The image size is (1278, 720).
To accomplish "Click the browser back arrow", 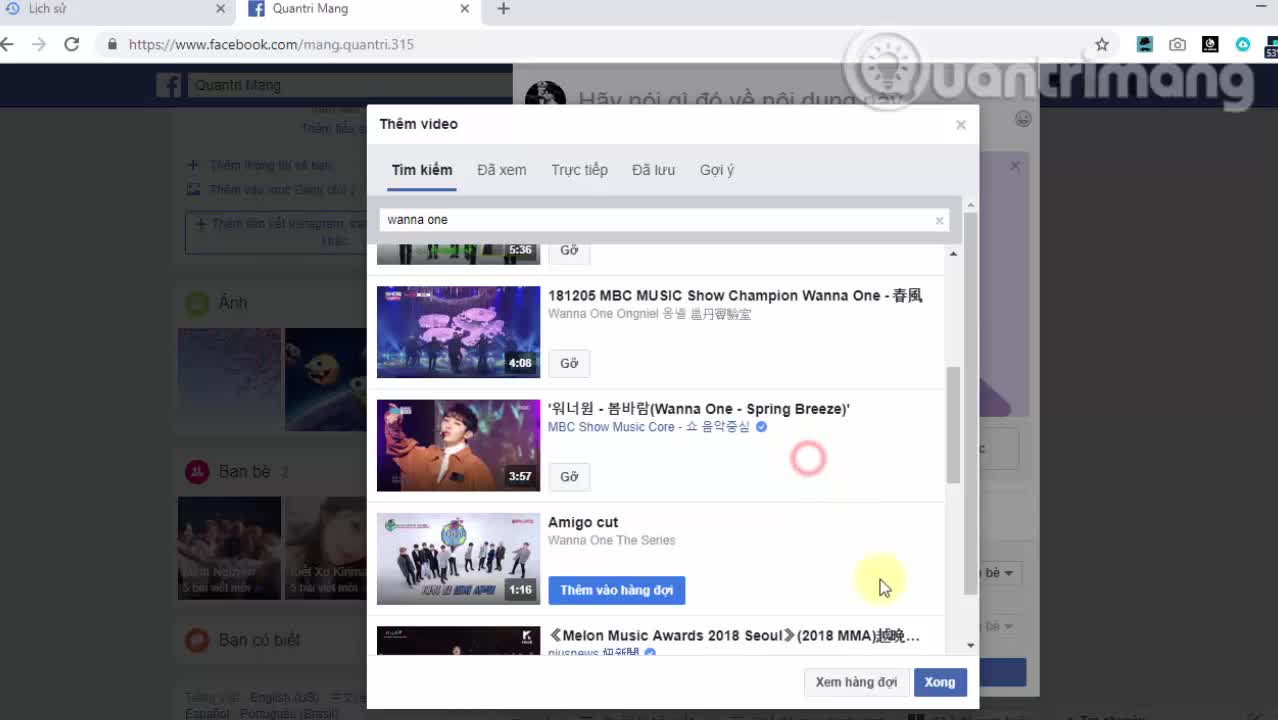I will click(8, 44).
